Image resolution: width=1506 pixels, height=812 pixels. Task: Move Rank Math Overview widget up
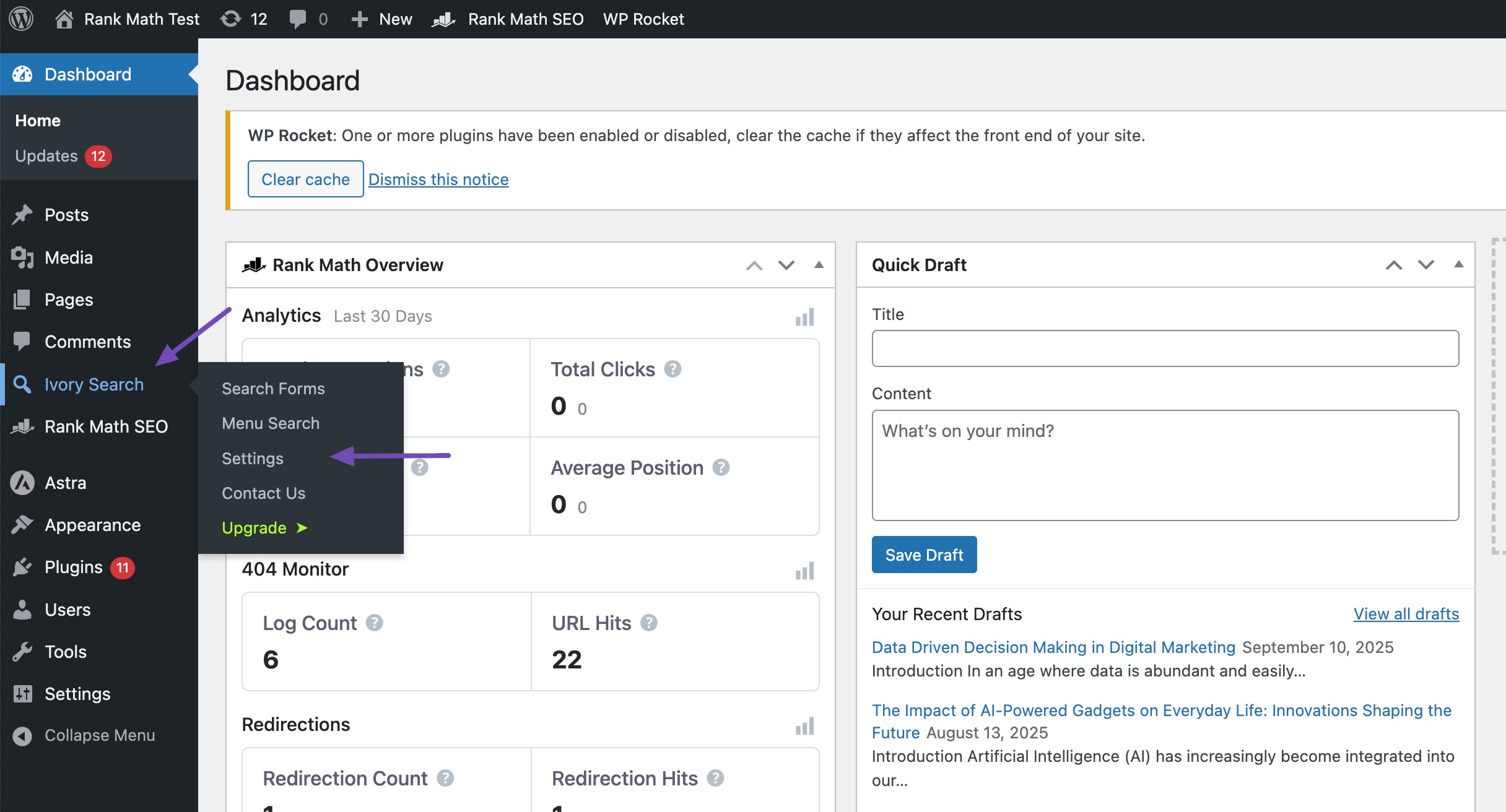tap(754, 266)
